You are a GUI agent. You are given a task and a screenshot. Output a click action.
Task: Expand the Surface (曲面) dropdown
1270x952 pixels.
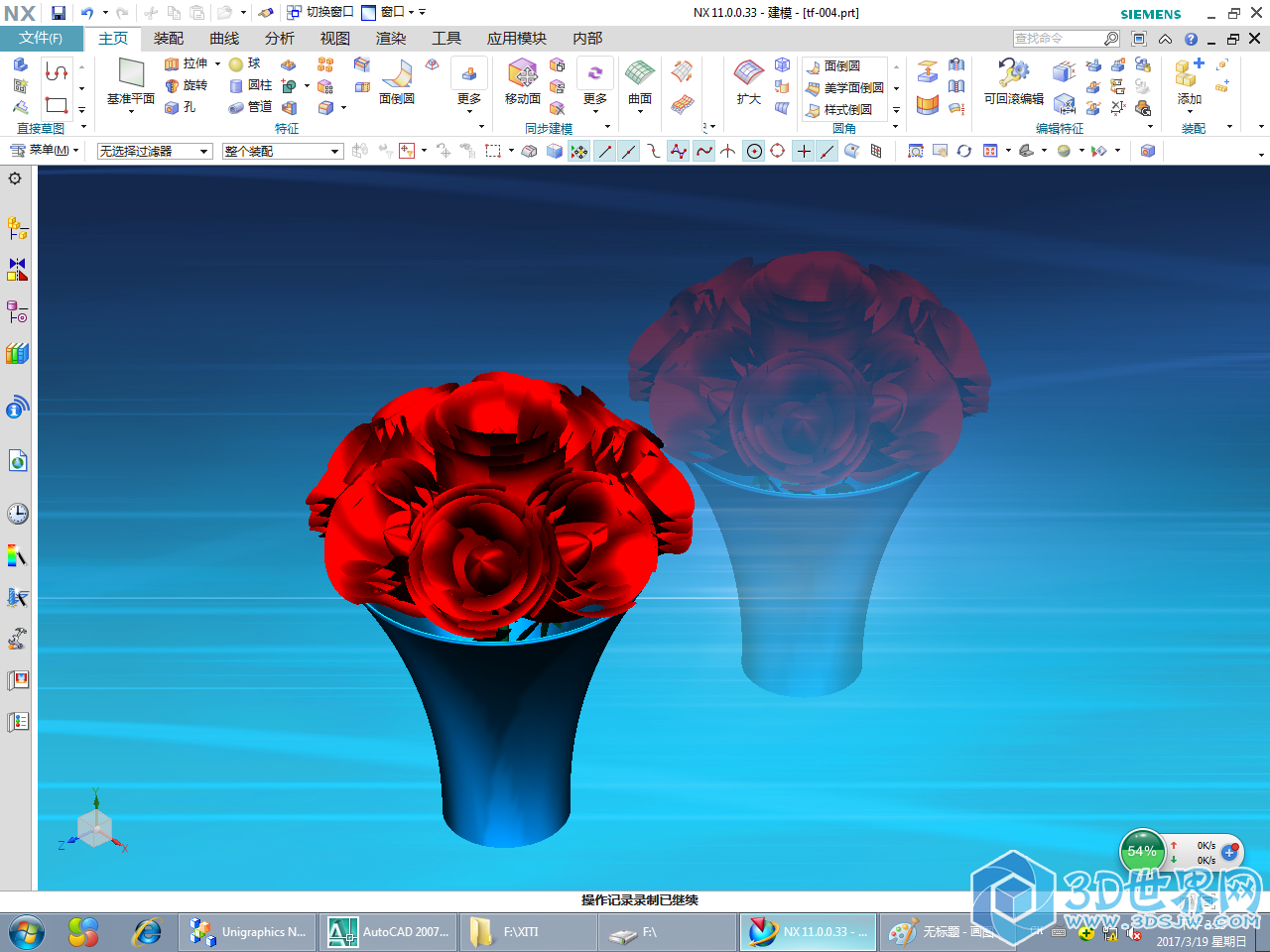[x=640, y=111]
